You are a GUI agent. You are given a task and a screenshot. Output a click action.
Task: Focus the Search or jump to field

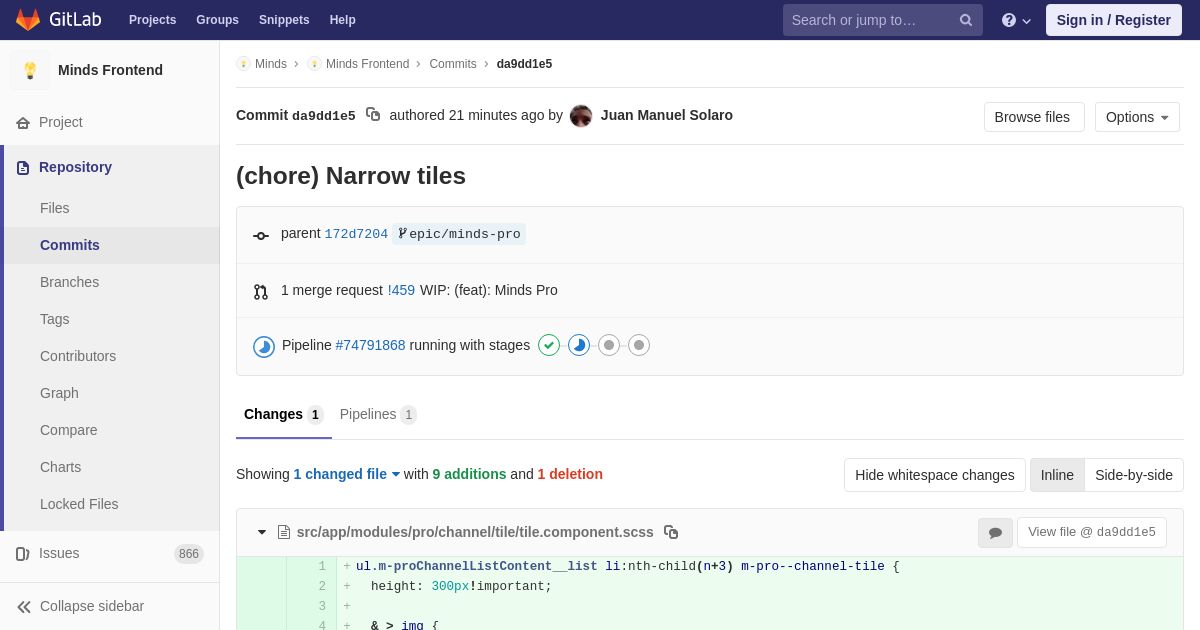coord(870,20)
